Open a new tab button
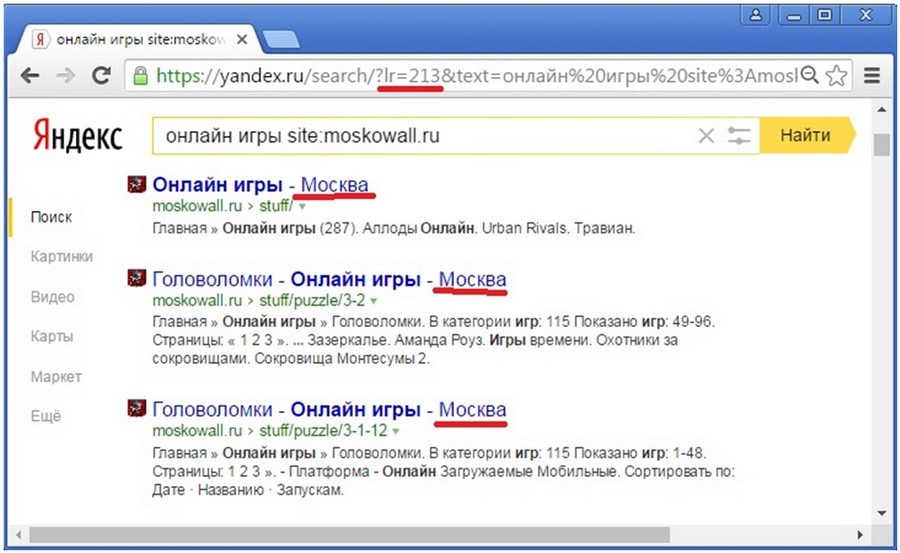 point(281,40)
